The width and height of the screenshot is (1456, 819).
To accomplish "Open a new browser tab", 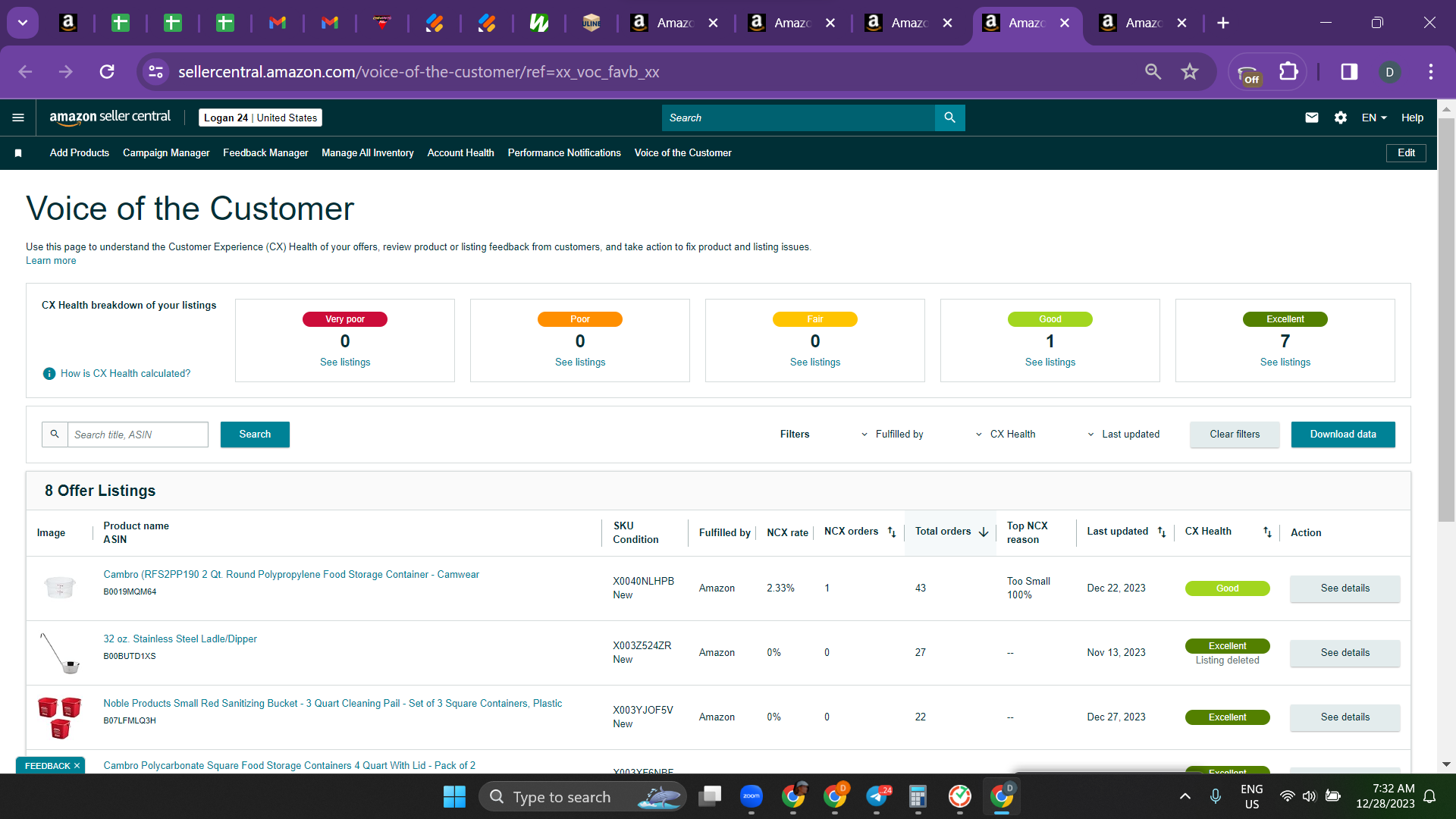I will (1223, 23).
